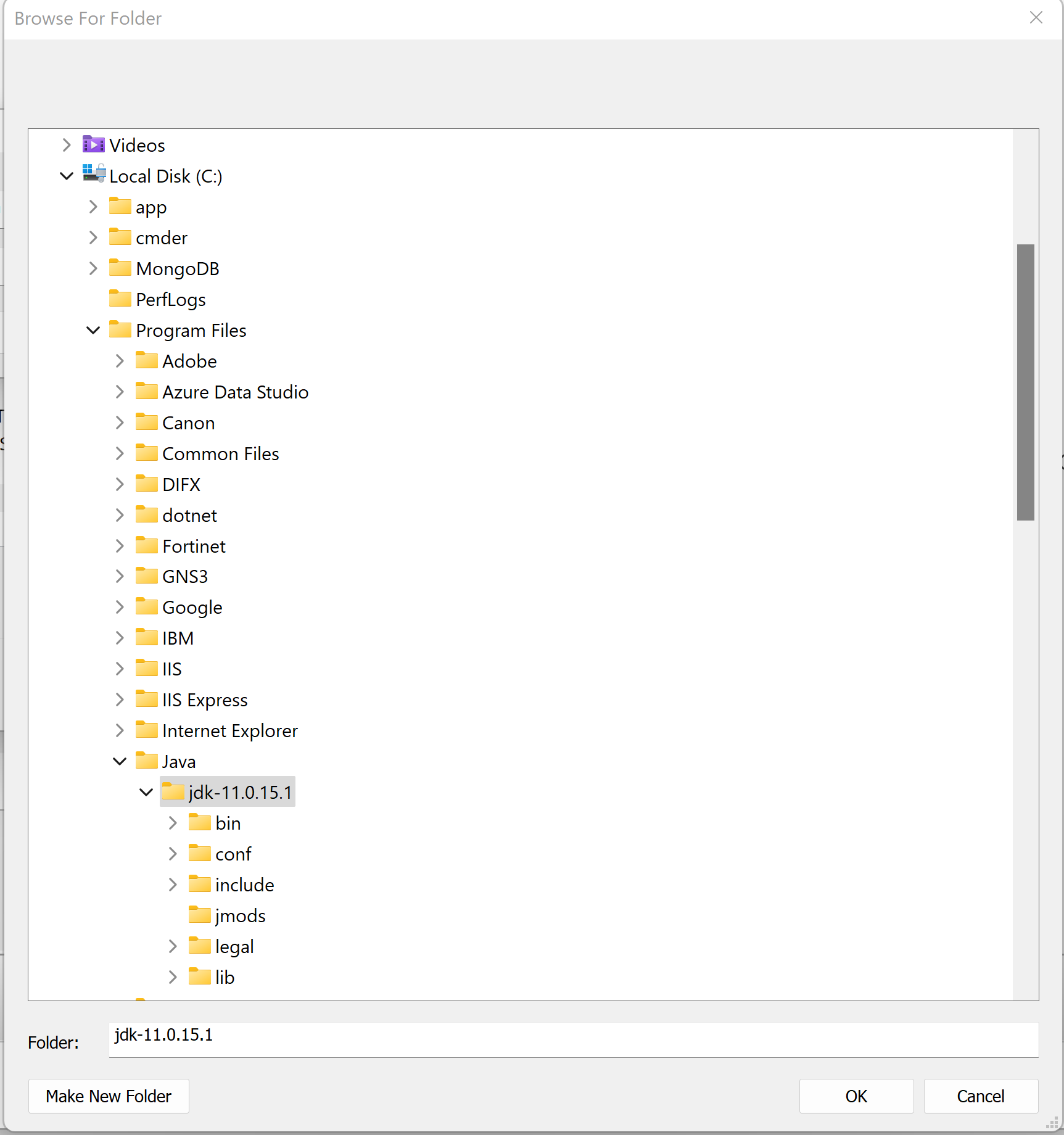This screenshot has width=1064, height=1135.
Task: Expand the include folder chevron
Action: (x=173, y=885)
